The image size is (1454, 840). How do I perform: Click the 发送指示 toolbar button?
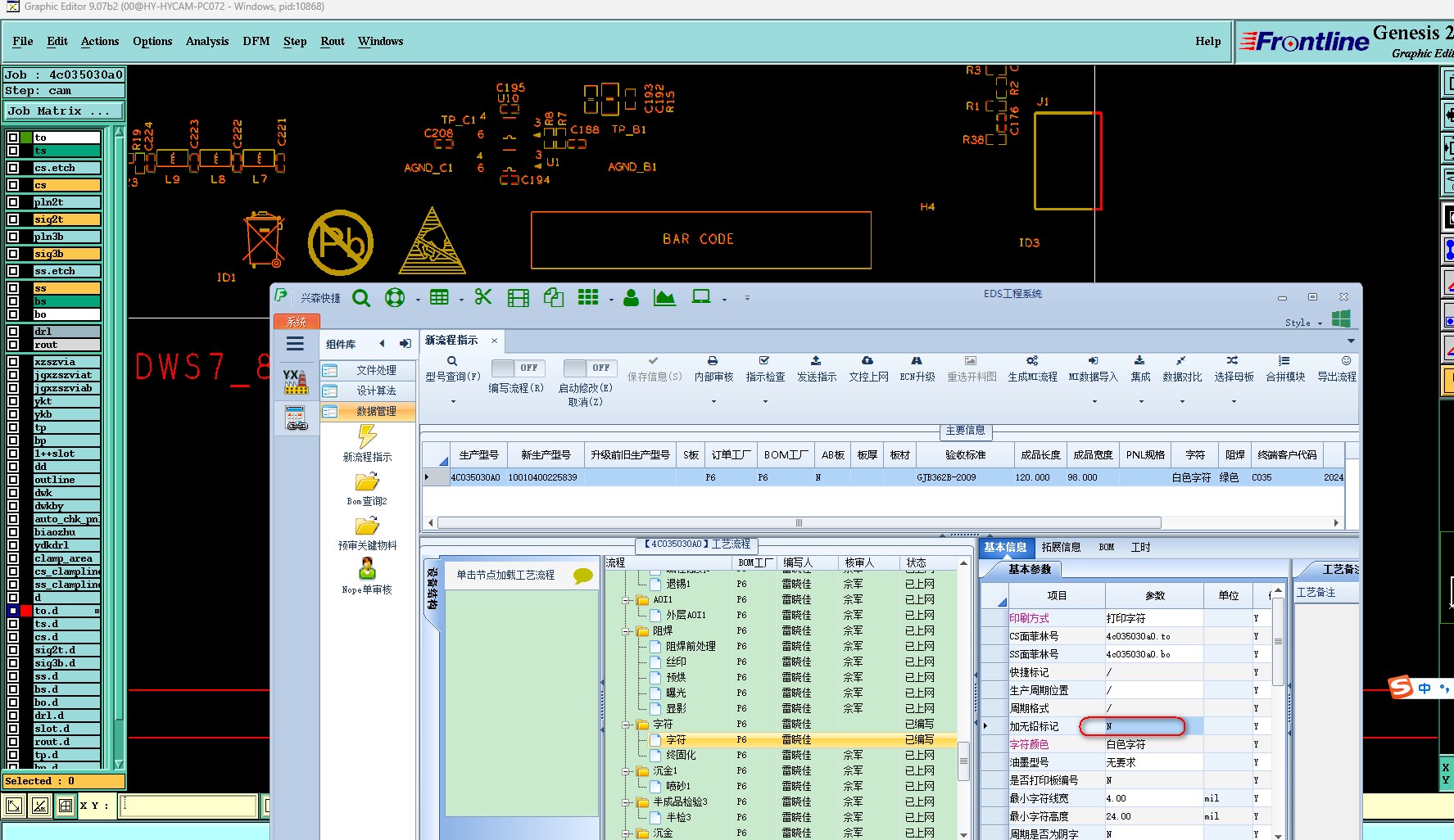click(817, 369)
